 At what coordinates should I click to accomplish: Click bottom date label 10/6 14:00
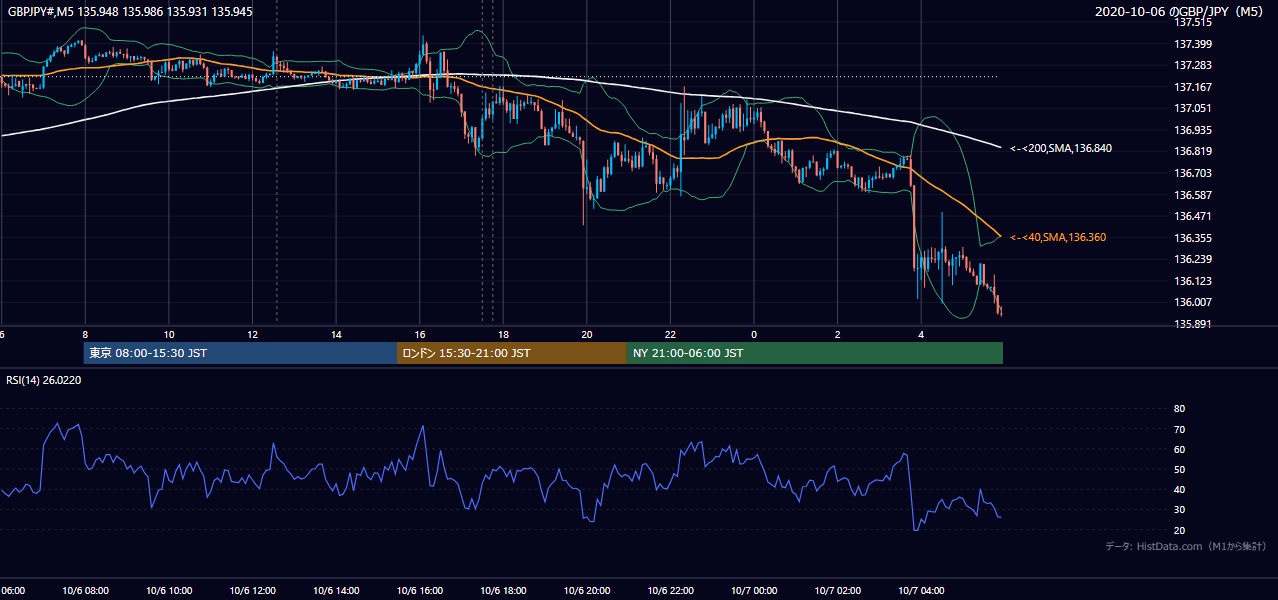336,590
